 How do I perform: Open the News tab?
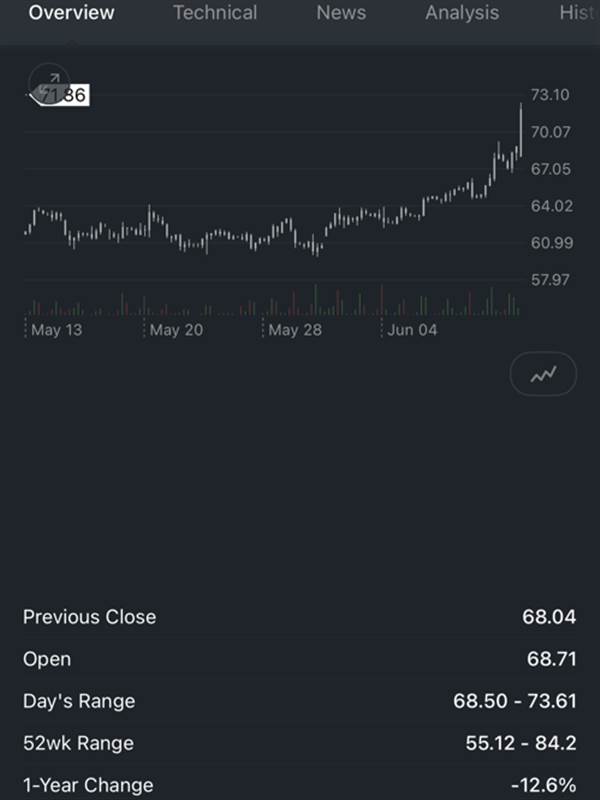pos(341,13)
